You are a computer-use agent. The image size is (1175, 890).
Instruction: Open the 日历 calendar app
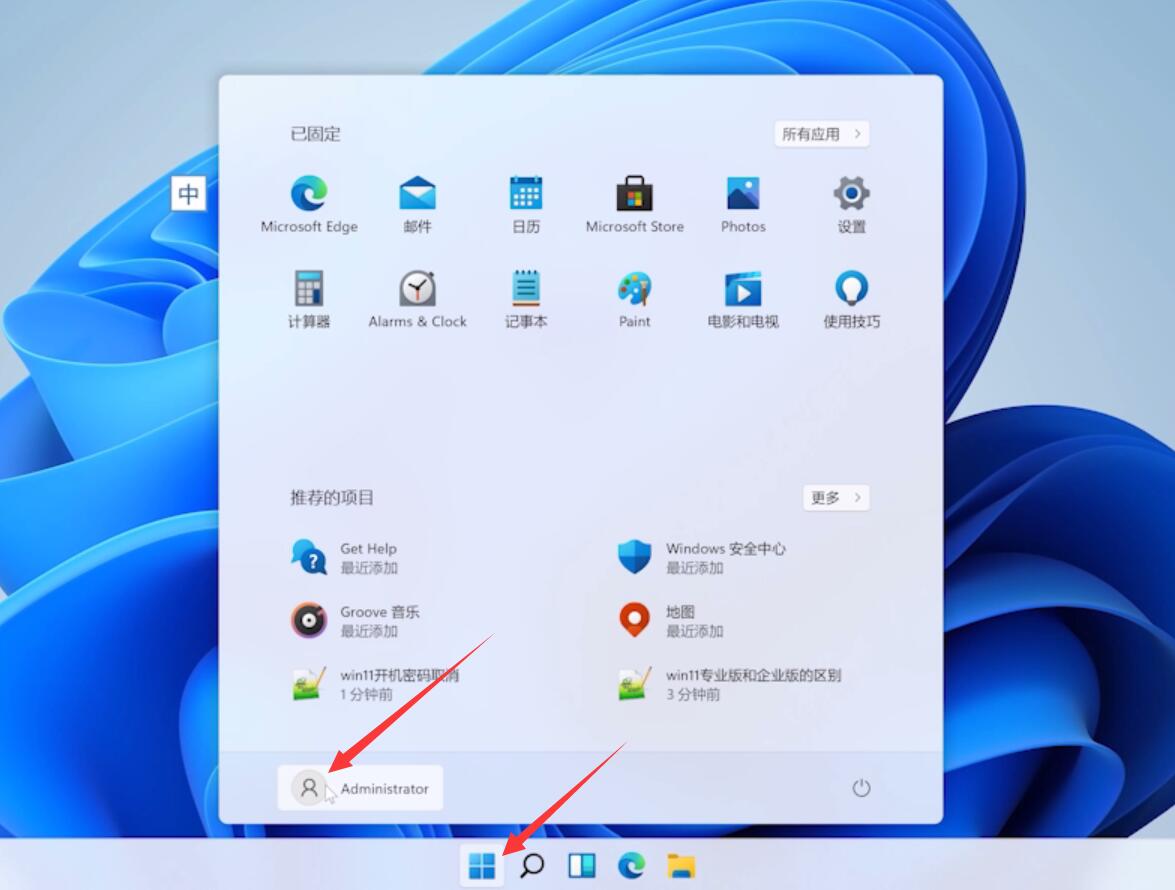526,205
